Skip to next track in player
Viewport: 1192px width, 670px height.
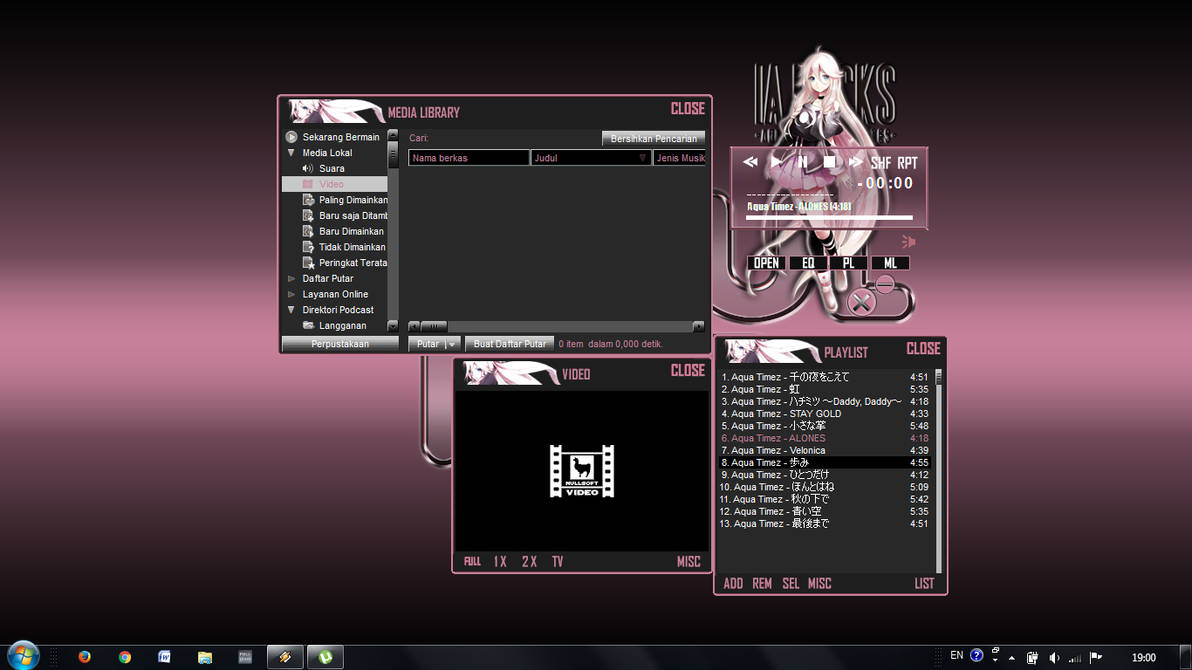click(x=856, y=162)
